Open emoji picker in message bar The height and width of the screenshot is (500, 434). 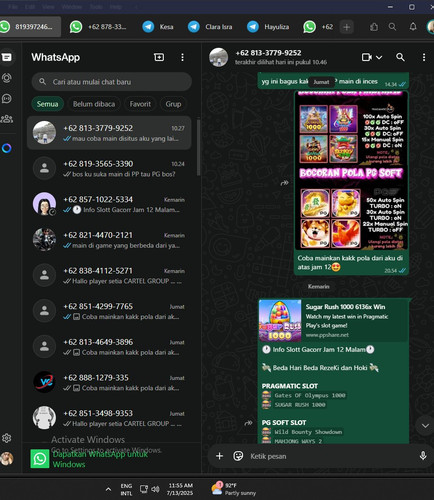pos(238,456)
